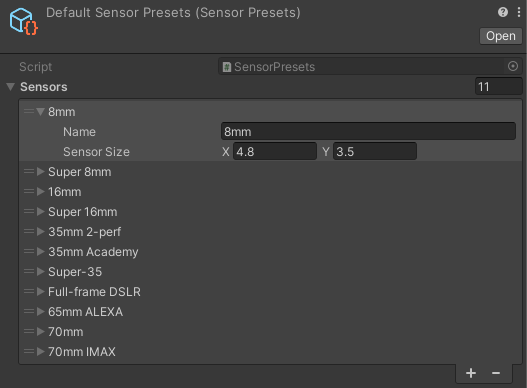Add a new sensor with plus button
Image resolution: width=527 pixels, height=388 pixels.
tap(471, 373)
